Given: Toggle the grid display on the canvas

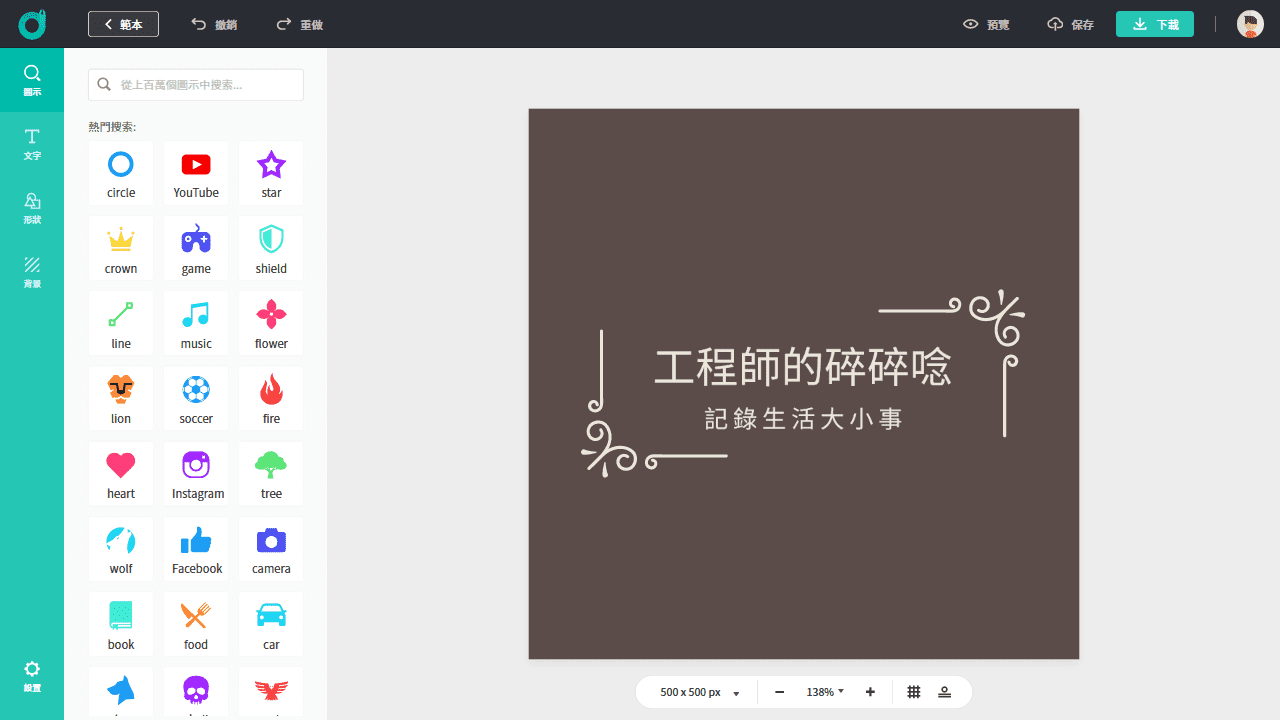Looking at the screenshot, I should (913, 691).
